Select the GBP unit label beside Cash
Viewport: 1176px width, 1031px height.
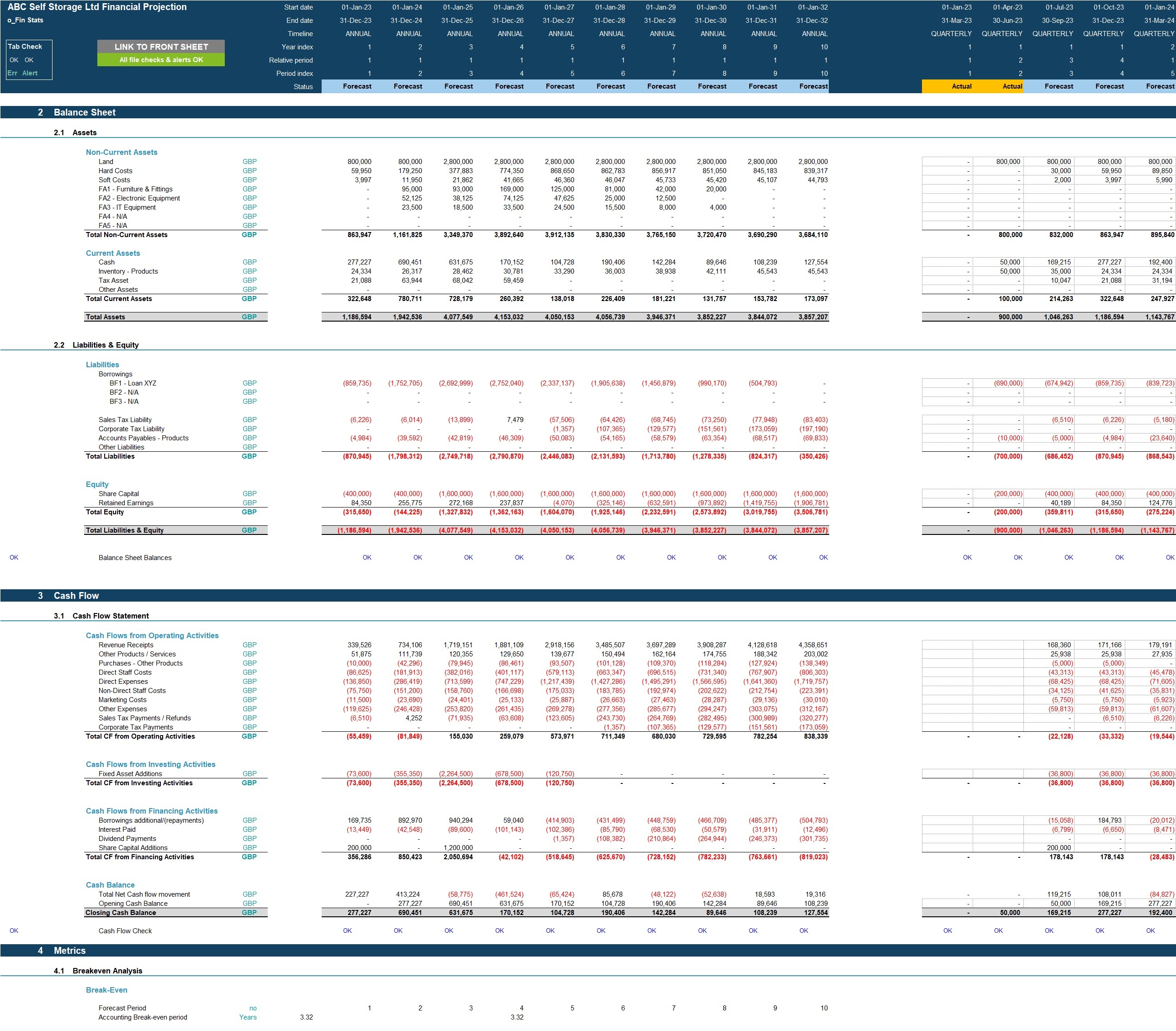point(249,262)
